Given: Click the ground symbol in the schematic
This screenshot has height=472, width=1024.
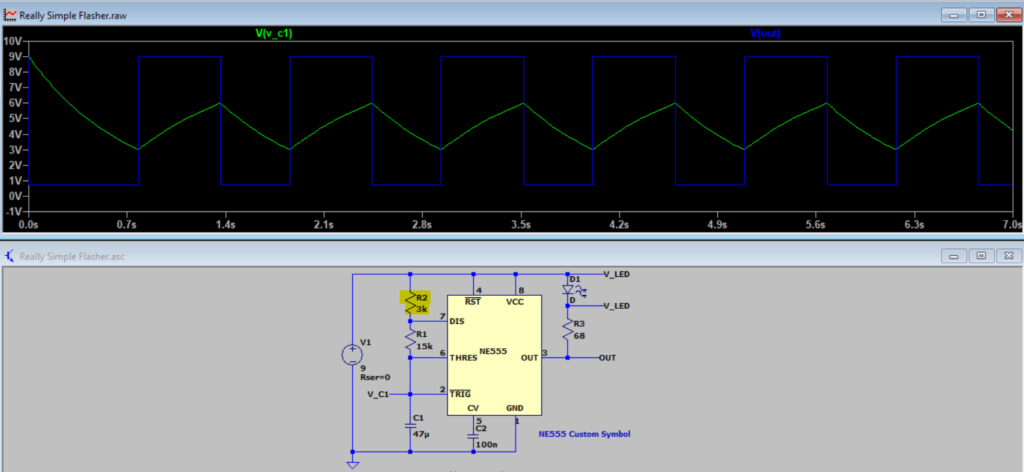Looking at the screenshot, I should [352, 463].
